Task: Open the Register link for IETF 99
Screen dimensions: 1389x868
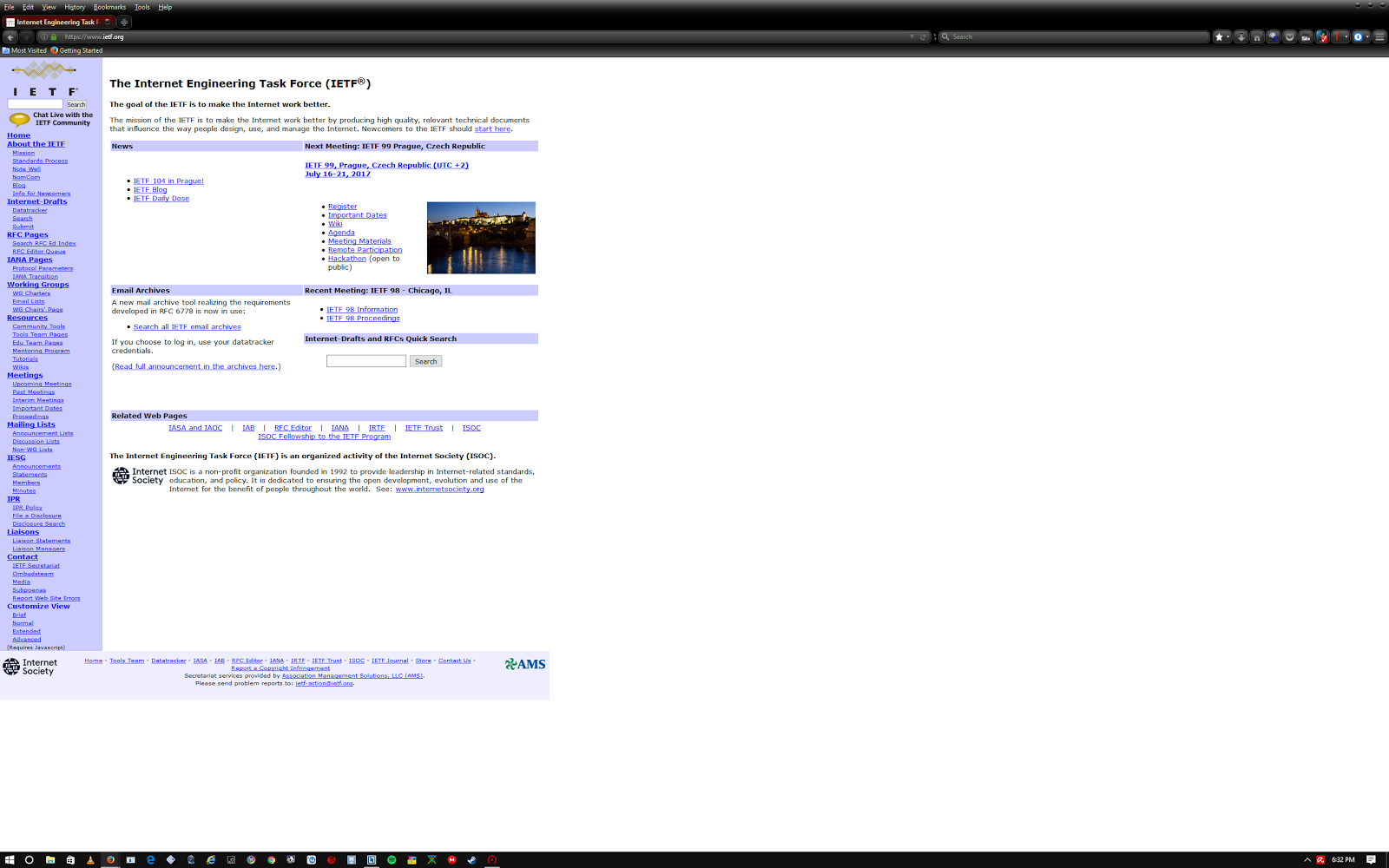Action: 342,207
